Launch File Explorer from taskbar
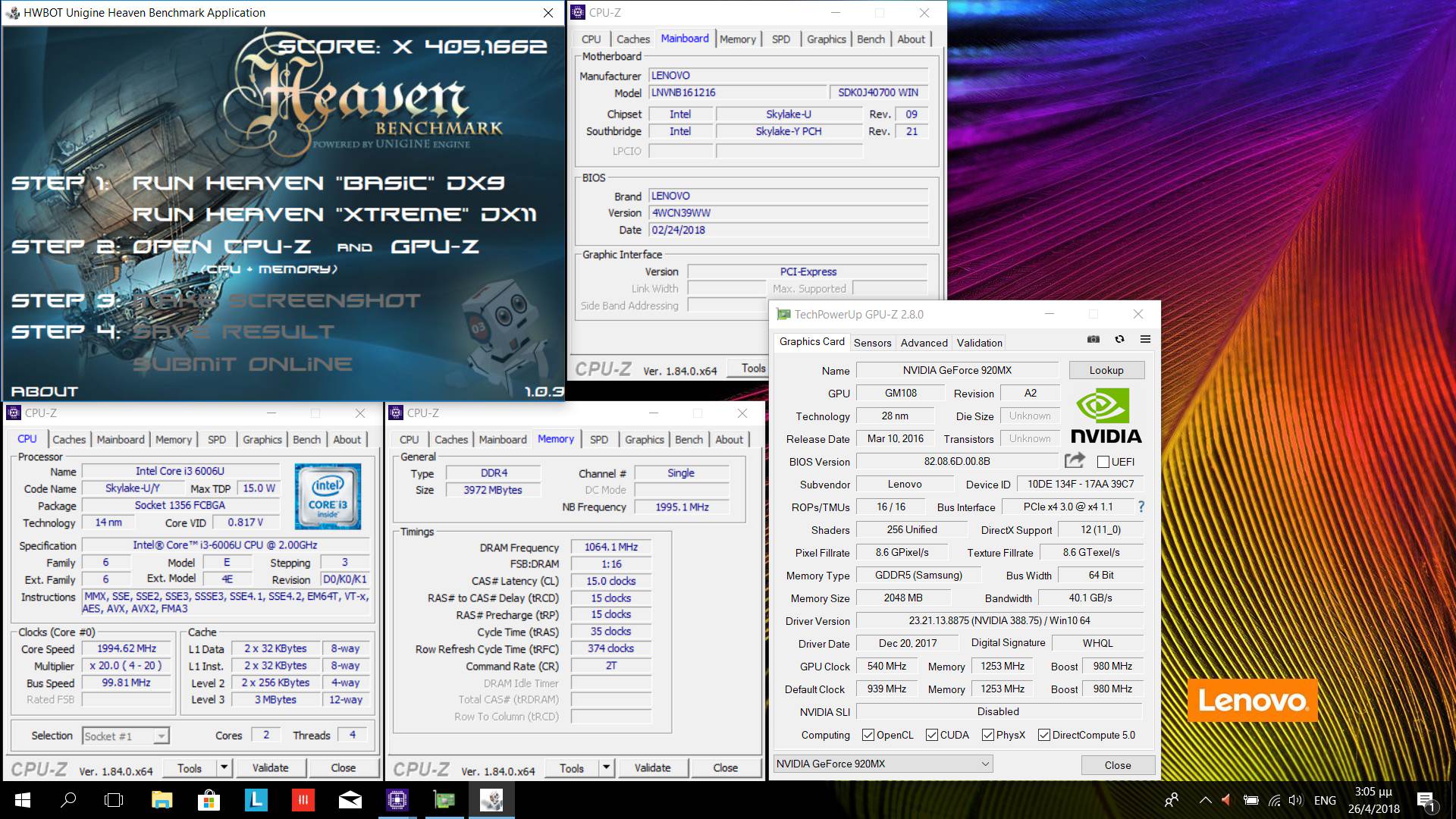The image size is (1456, 819). [x=162, y=800]
